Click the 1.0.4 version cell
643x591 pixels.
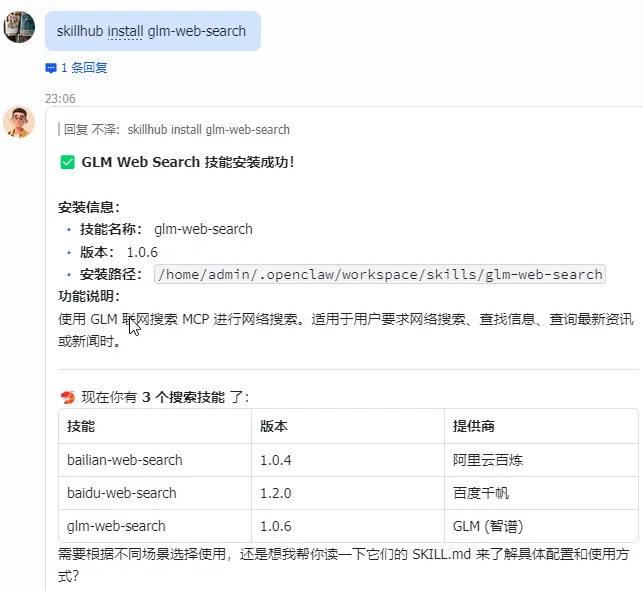pyautogui.click(x=348, y=460)
